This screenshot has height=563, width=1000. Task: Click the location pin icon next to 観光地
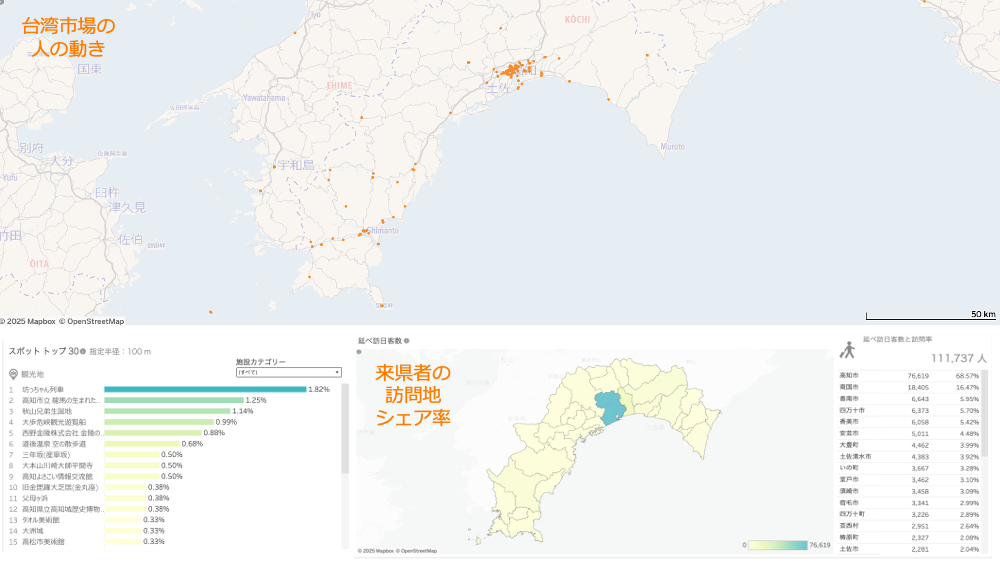coord(13,374)
